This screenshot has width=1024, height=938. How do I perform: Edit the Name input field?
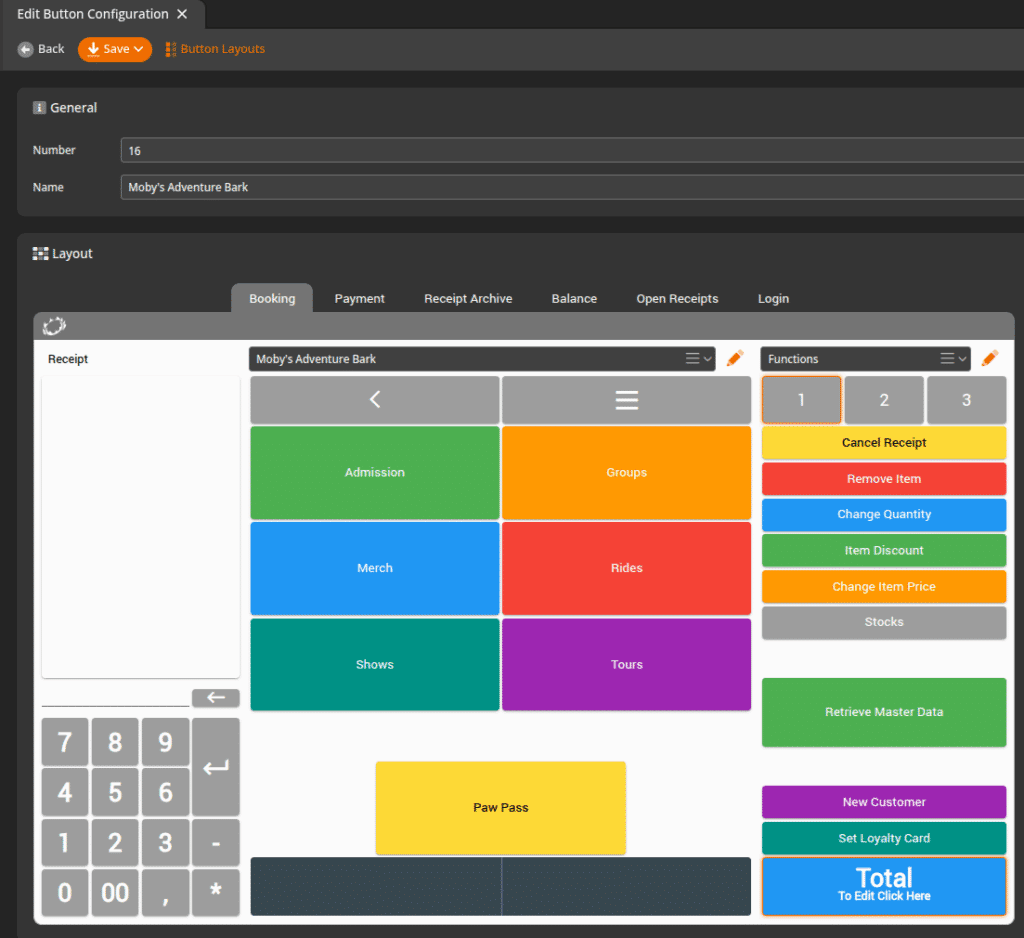coord(572,187)
